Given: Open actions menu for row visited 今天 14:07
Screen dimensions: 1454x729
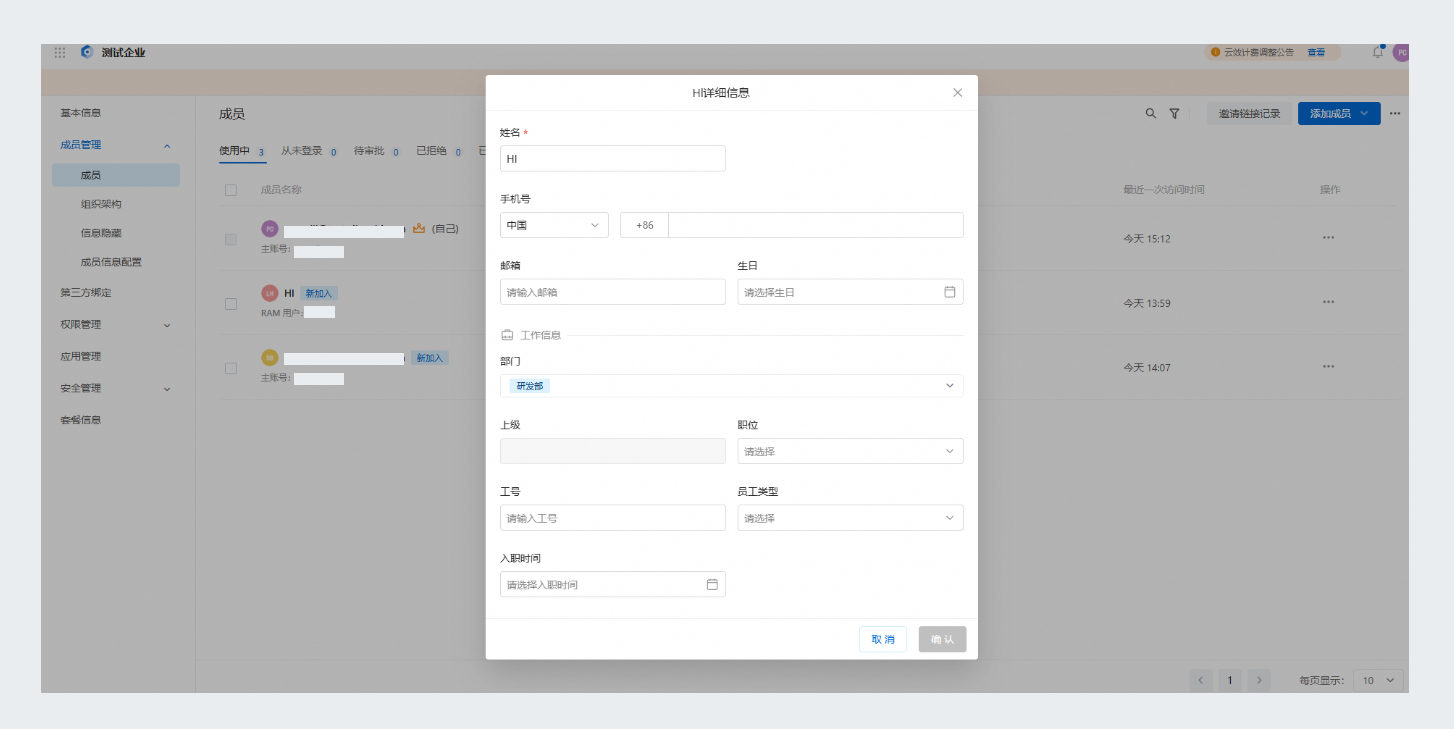Looking at the screenshot, I should 1328,366.
